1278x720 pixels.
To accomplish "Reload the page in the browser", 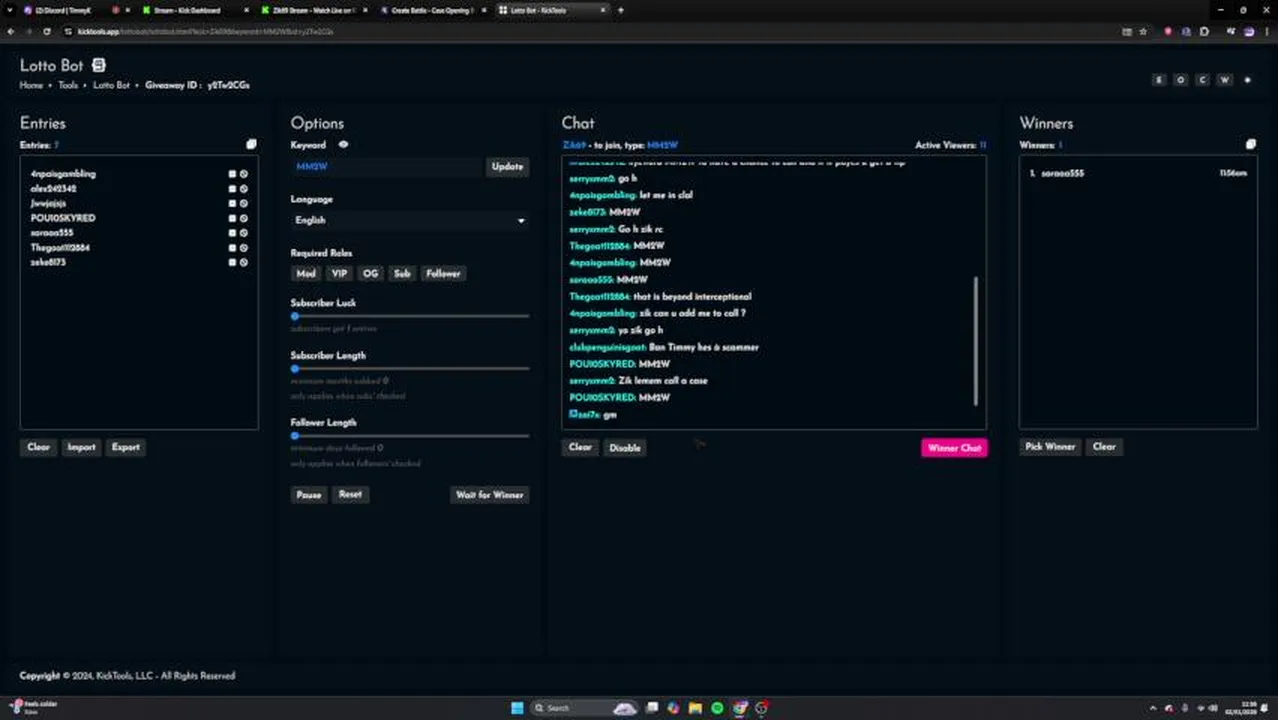I will pyautogui.click(x=47, y=31).
